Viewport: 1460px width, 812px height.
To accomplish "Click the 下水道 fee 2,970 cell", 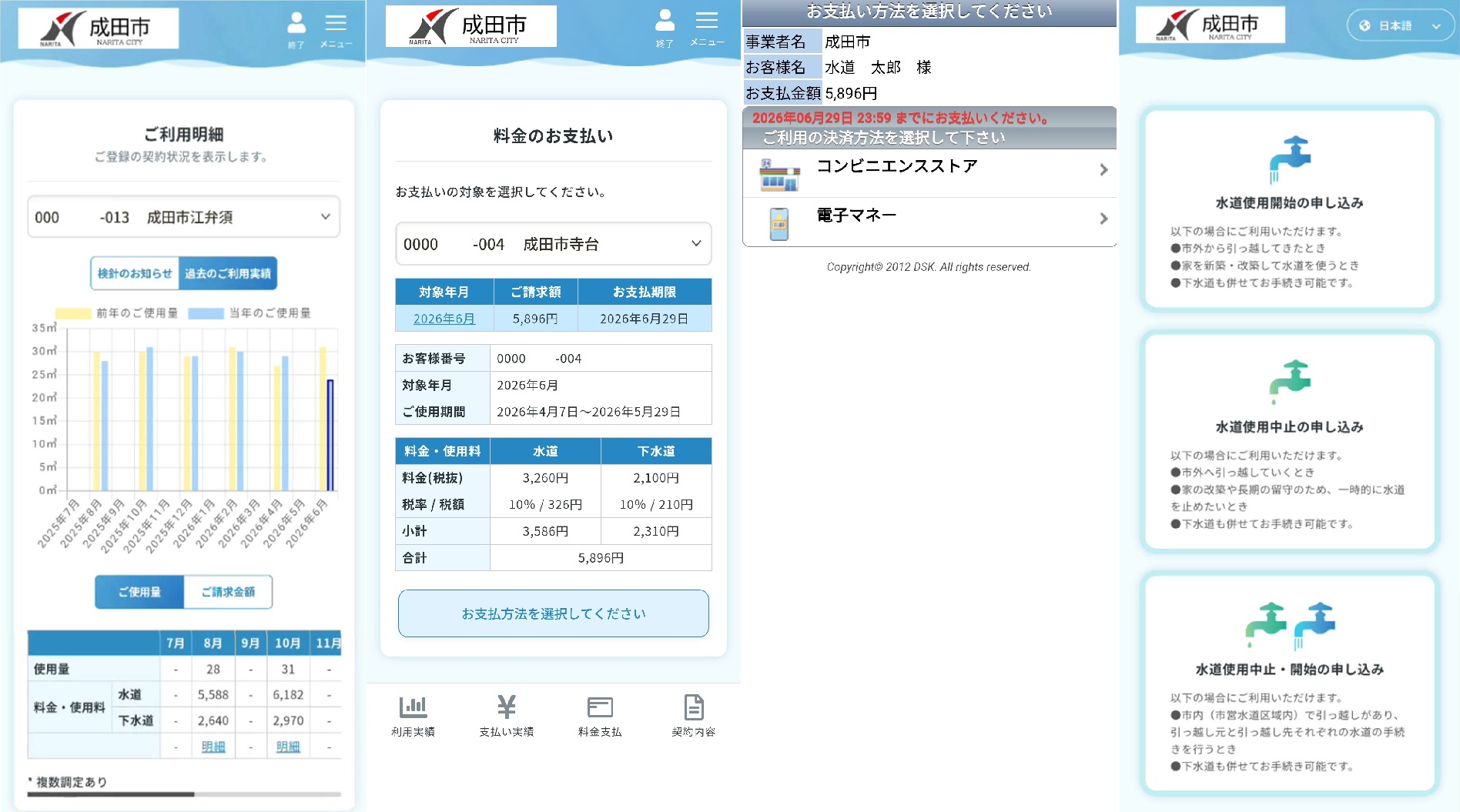I will pos(288,720).
